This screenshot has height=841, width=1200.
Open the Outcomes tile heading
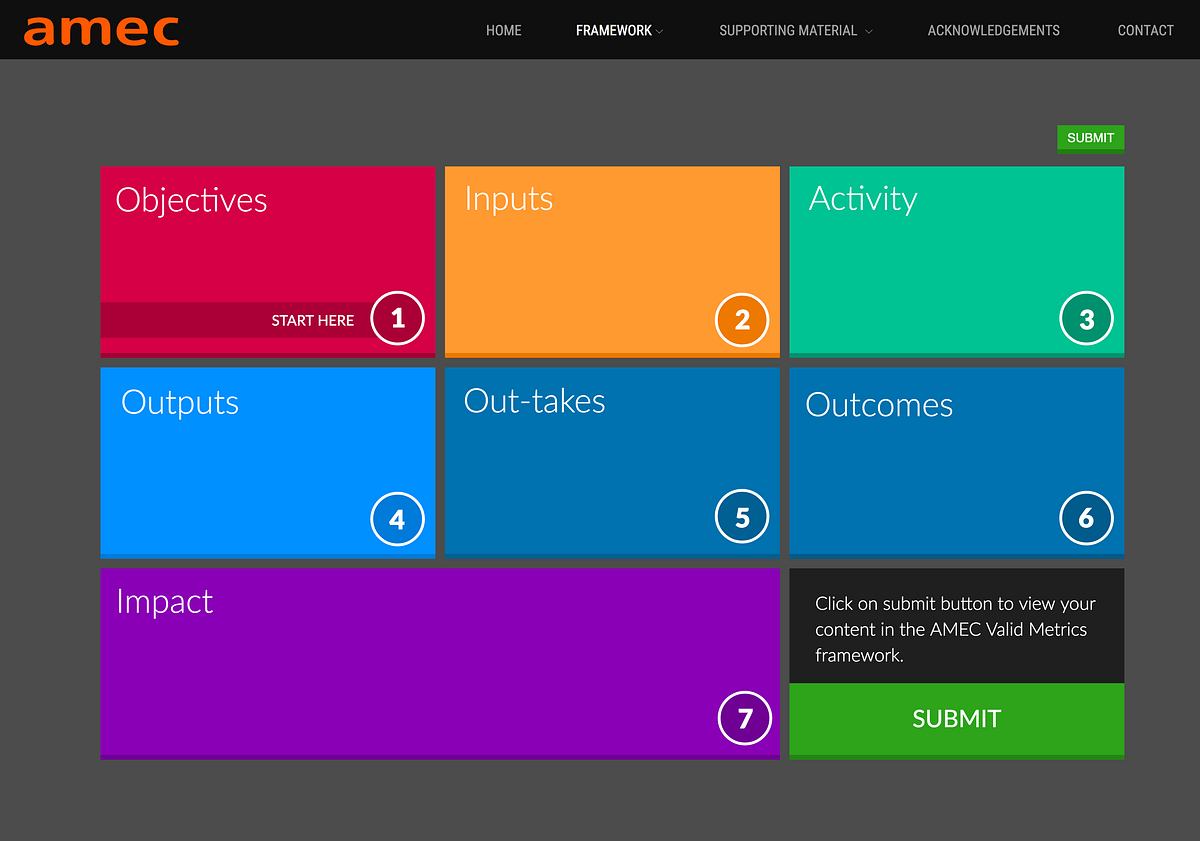[x=879, y=405]
